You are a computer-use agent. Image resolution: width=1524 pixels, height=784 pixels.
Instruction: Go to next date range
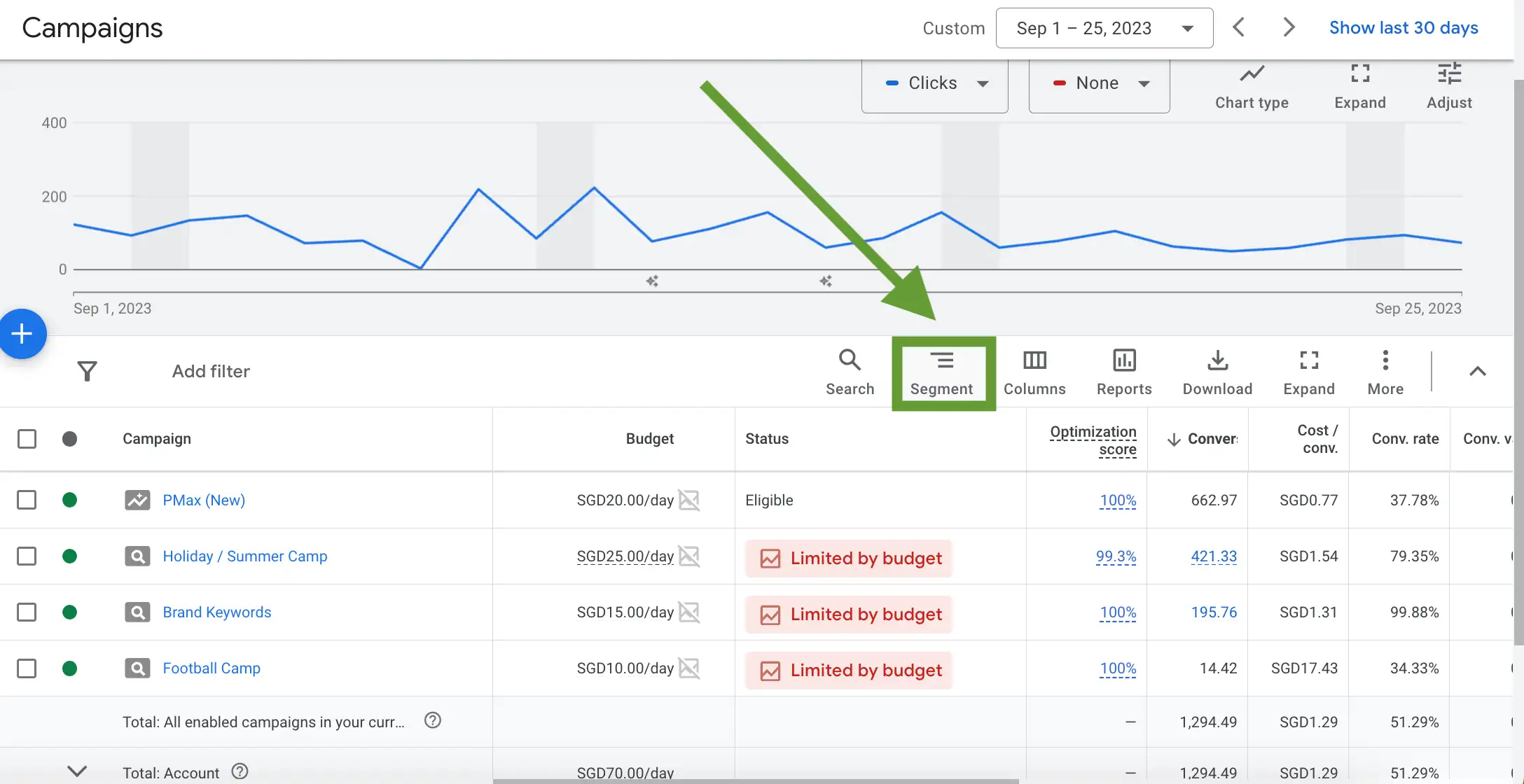1289,27
